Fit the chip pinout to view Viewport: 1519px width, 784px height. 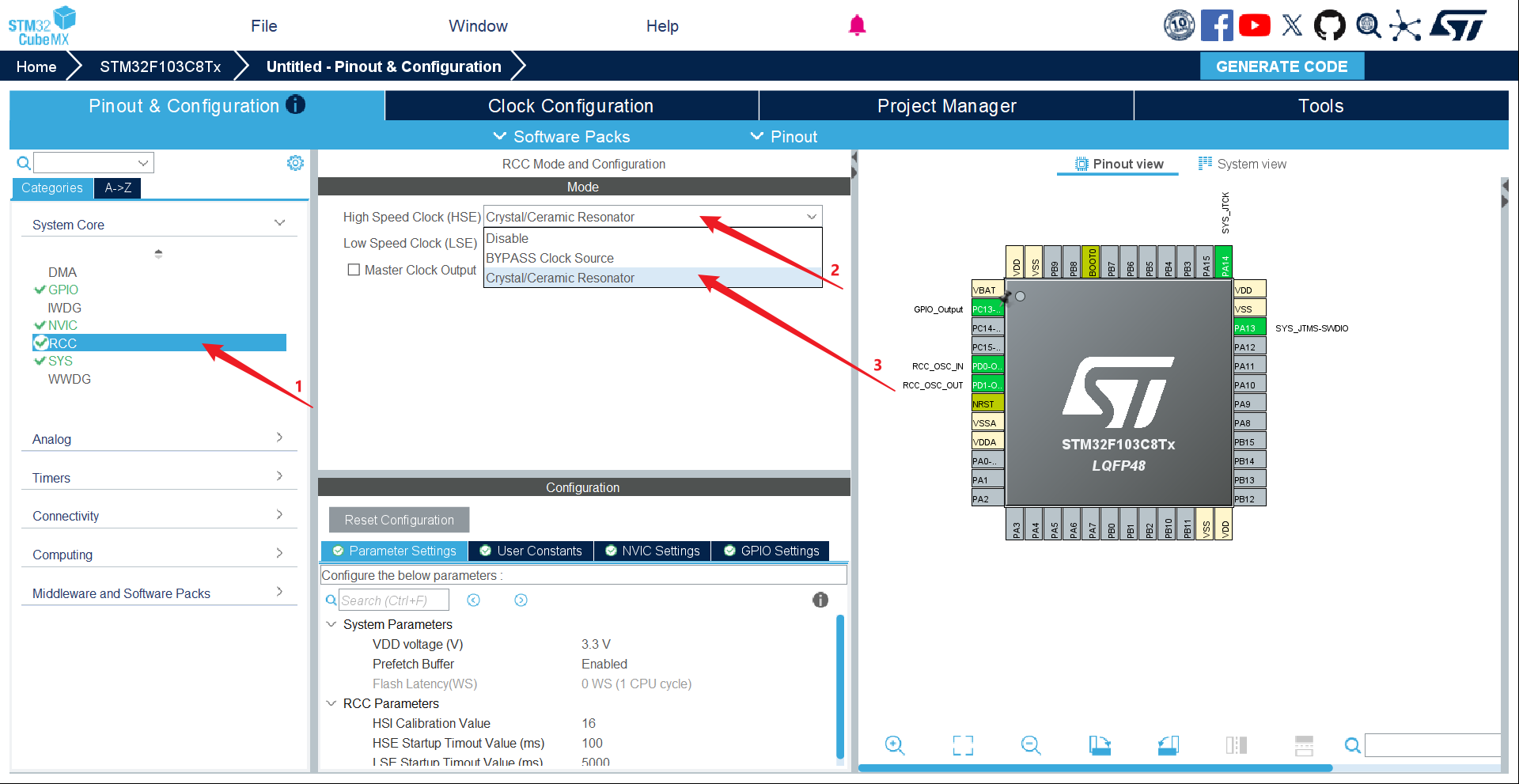pos(963,745)
